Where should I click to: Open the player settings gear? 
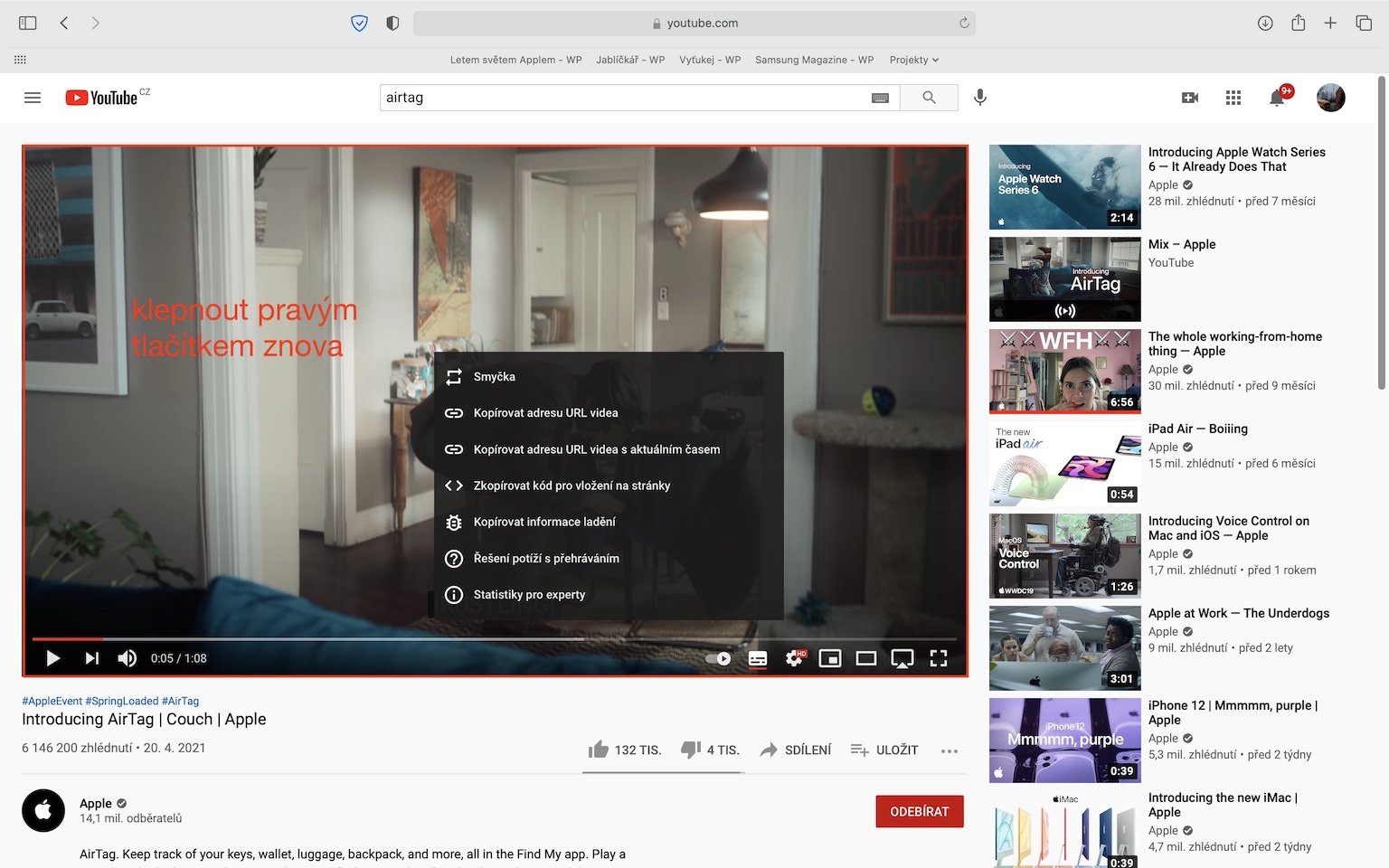click(x=795, y=658)
